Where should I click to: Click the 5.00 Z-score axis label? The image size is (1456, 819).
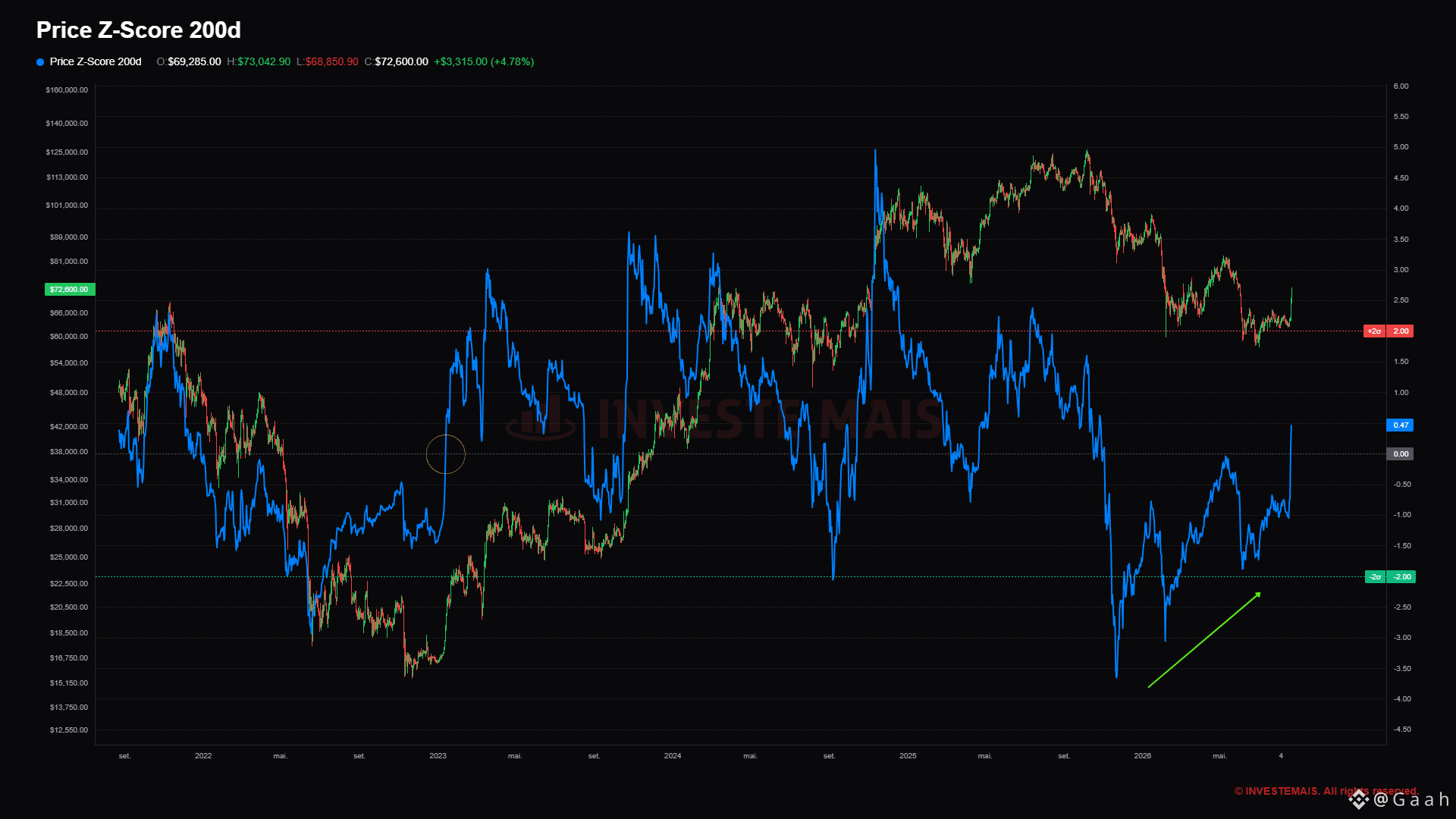(x=1401, y=146)
